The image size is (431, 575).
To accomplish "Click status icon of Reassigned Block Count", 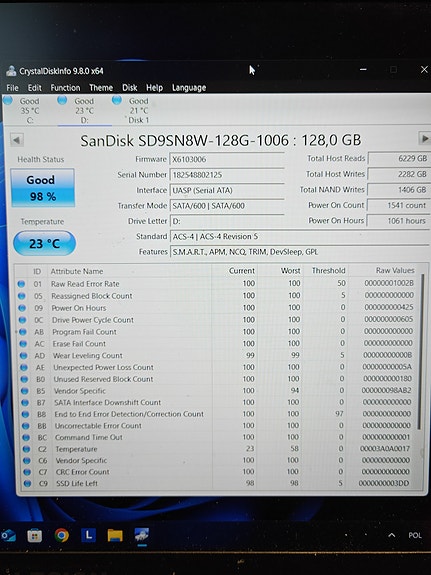I will (x=22, y=296).
